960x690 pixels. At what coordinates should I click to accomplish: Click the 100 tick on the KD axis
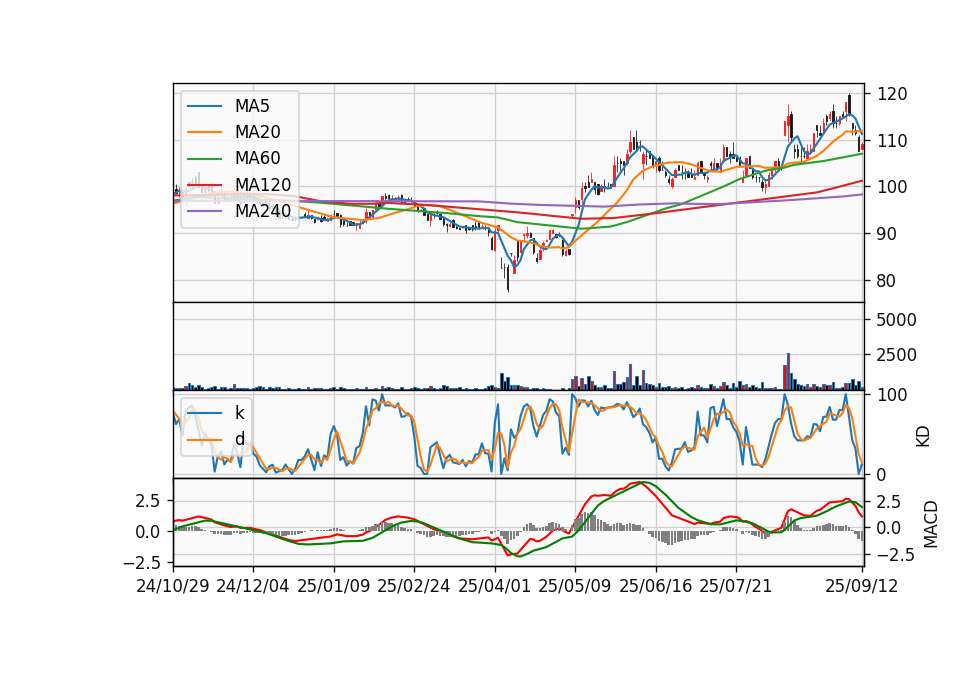(892, 395)
